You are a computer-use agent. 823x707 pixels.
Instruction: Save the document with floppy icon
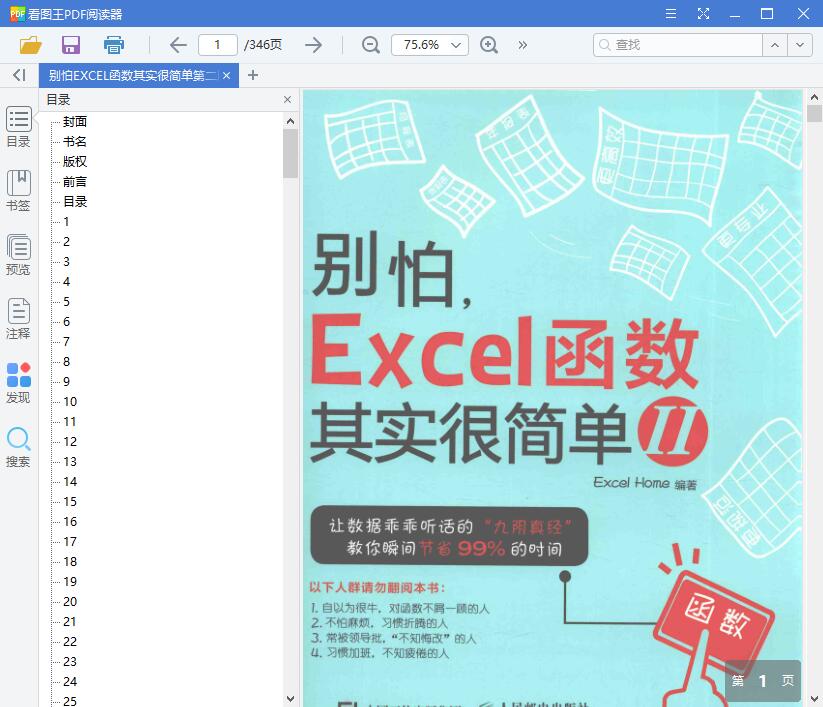click(x=71, y=45)
